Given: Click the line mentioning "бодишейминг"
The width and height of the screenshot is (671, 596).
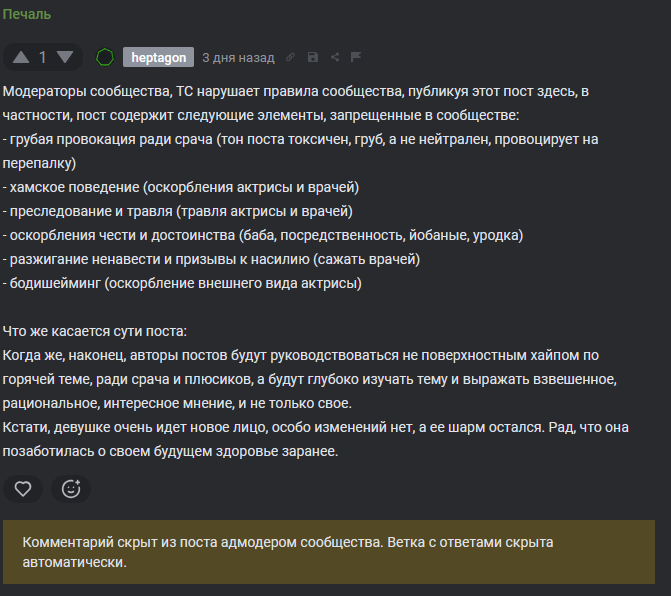Looking at the screenshot, I should coord(183,283).
